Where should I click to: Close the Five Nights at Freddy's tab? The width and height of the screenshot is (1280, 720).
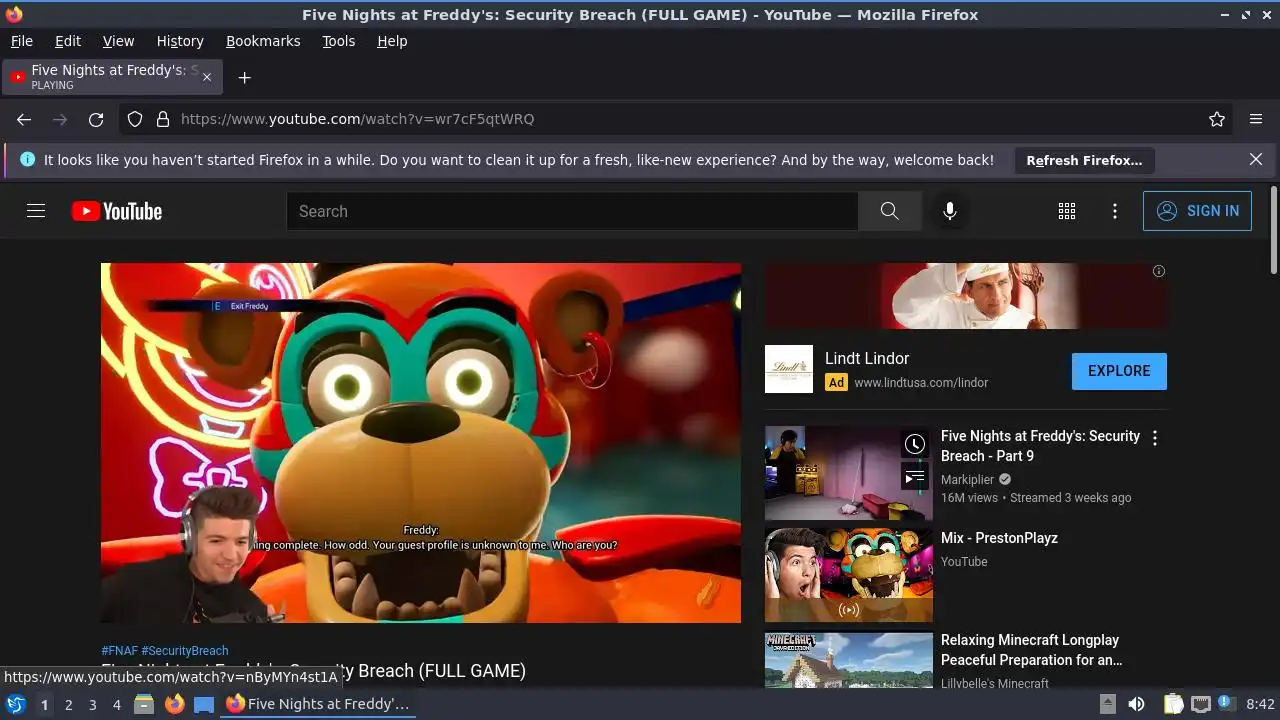pyautogui.click(x=208, y=77)
